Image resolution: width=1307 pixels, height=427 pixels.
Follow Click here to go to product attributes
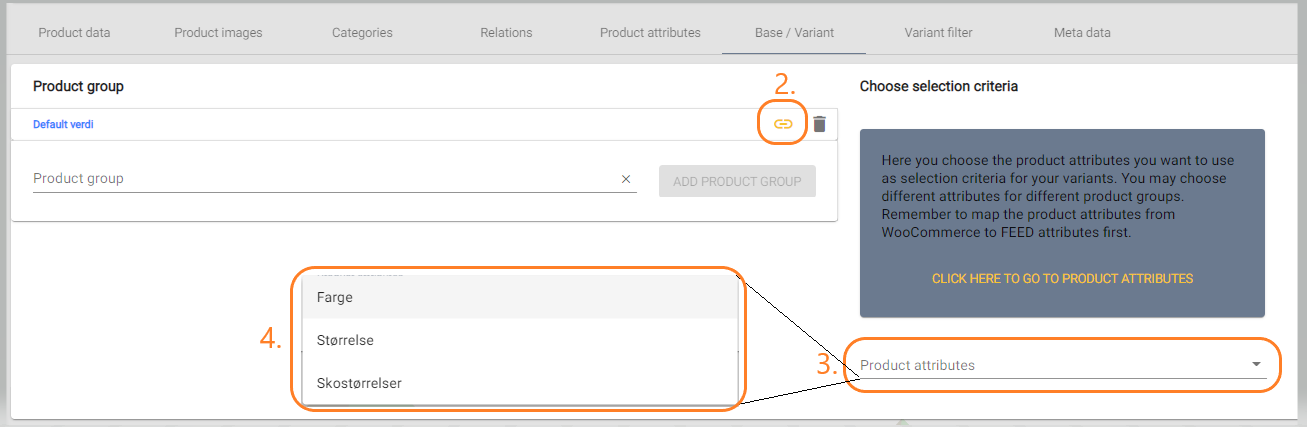(1062, 279)
